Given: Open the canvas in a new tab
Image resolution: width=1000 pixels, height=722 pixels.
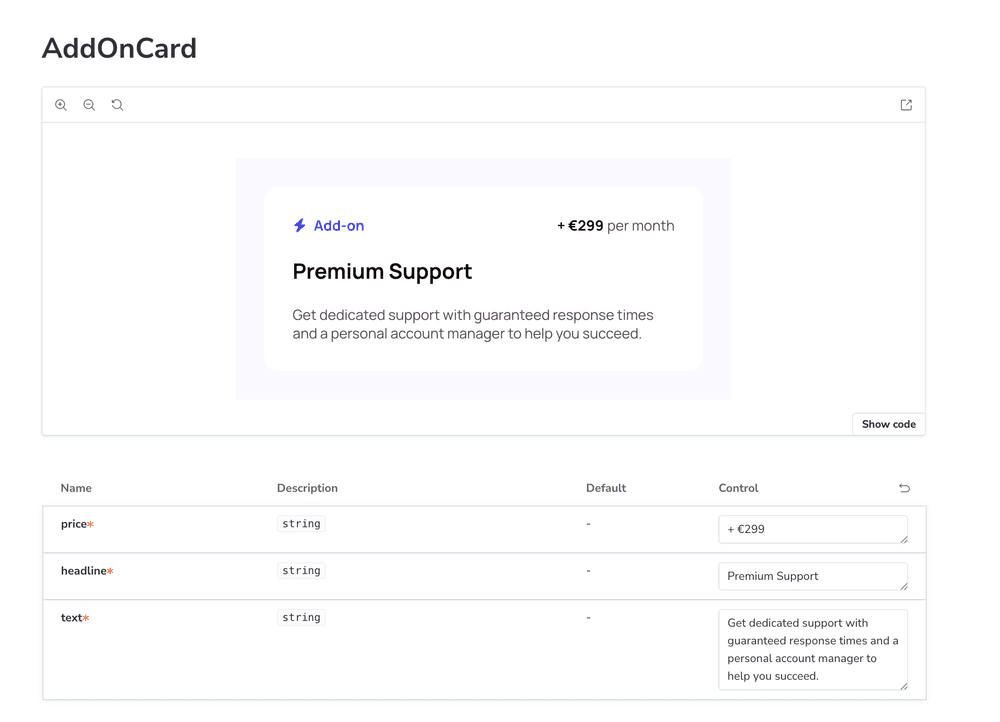Looking at the screenshot, I should (906, 105).
